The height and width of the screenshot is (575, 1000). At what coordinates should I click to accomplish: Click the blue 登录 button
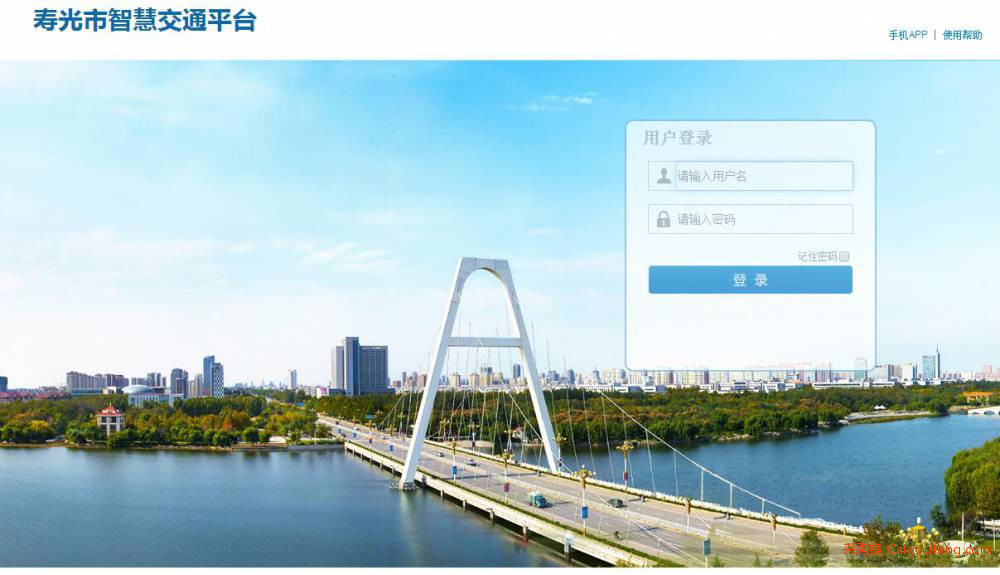(x=751, y=280)
